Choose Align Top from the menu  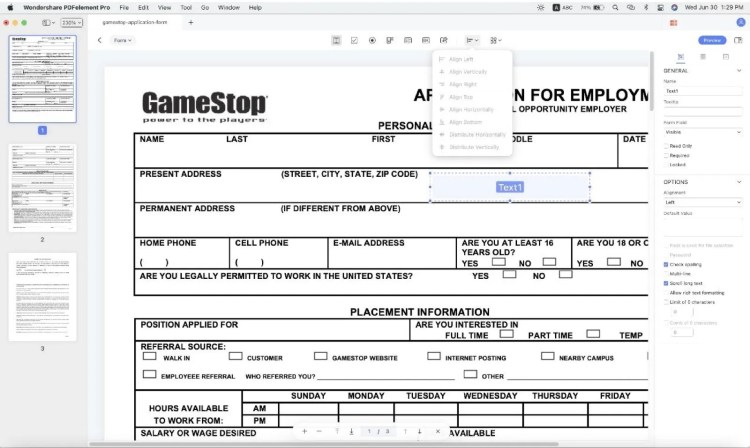[461, 97]
